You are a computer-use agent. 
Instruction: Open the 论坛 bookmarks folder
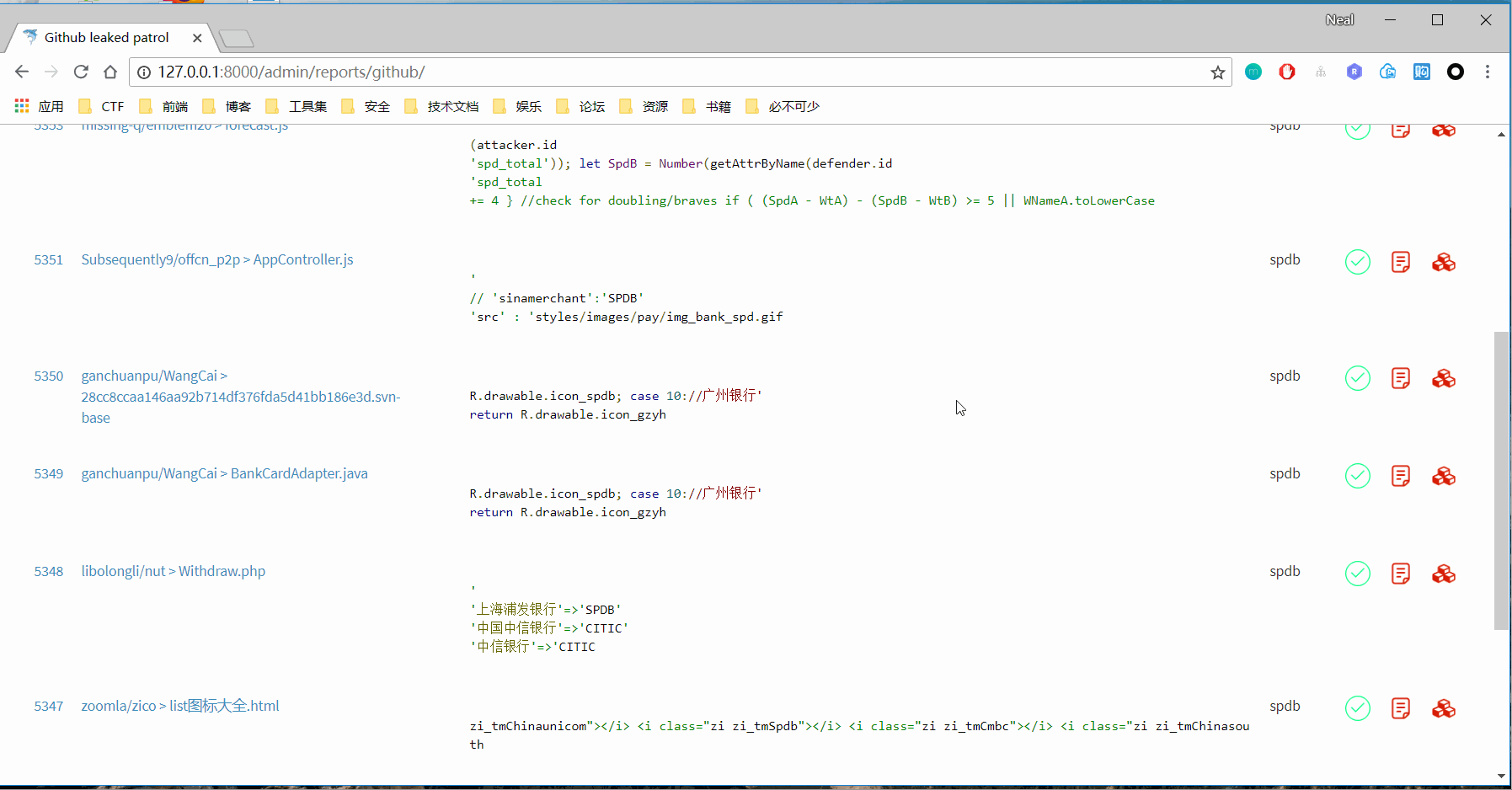[580, 106]
